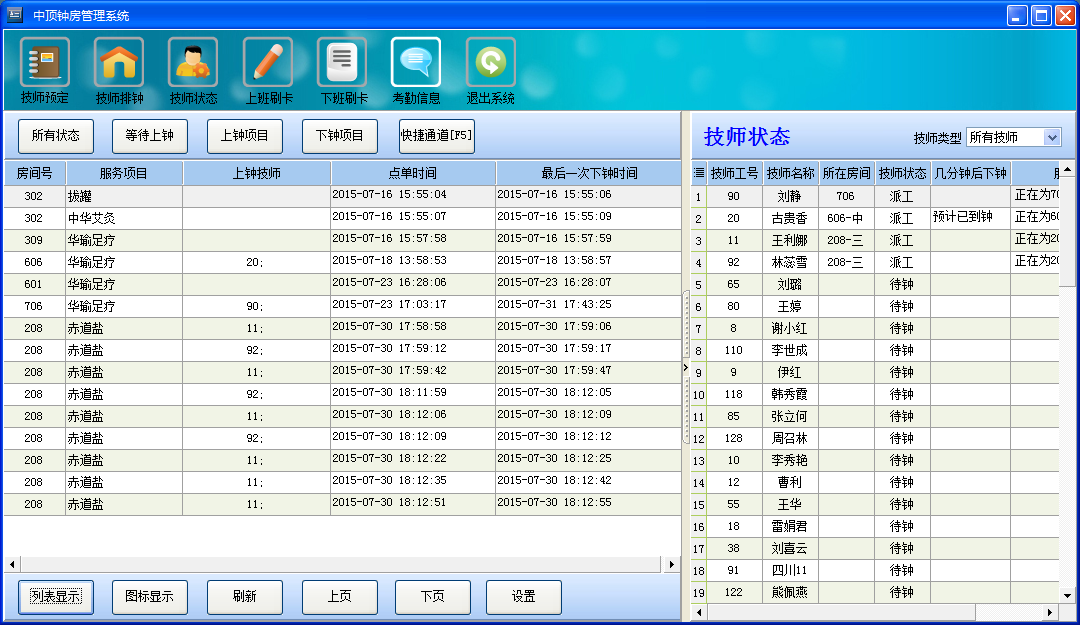Select the 下班刷卡 document icon

tap(342, 63)
